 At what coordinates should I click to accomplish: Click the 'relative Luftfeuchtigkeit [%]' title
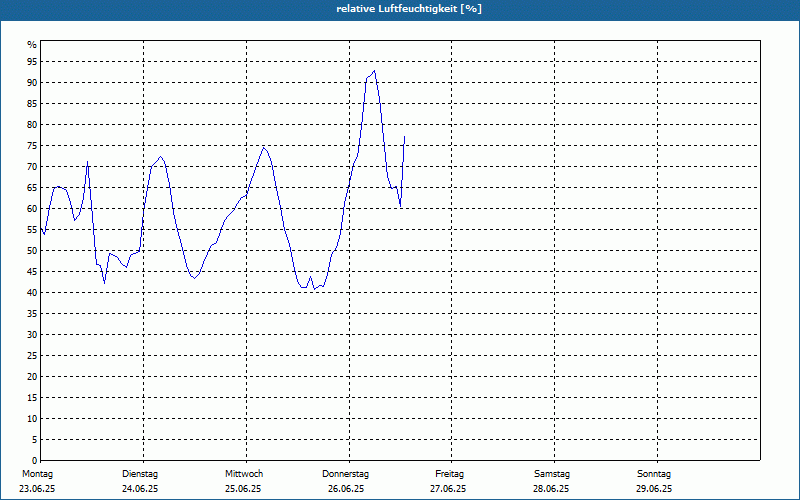click(409, 9)
